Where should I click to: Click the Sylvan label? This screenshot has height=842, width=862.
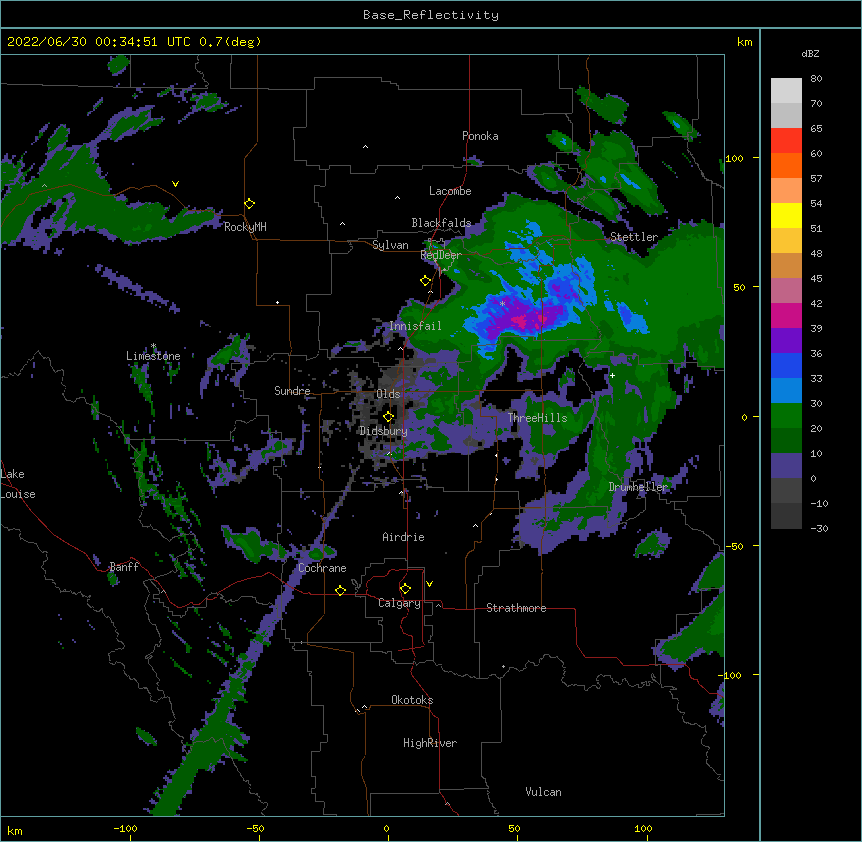(x=390, y=245)
